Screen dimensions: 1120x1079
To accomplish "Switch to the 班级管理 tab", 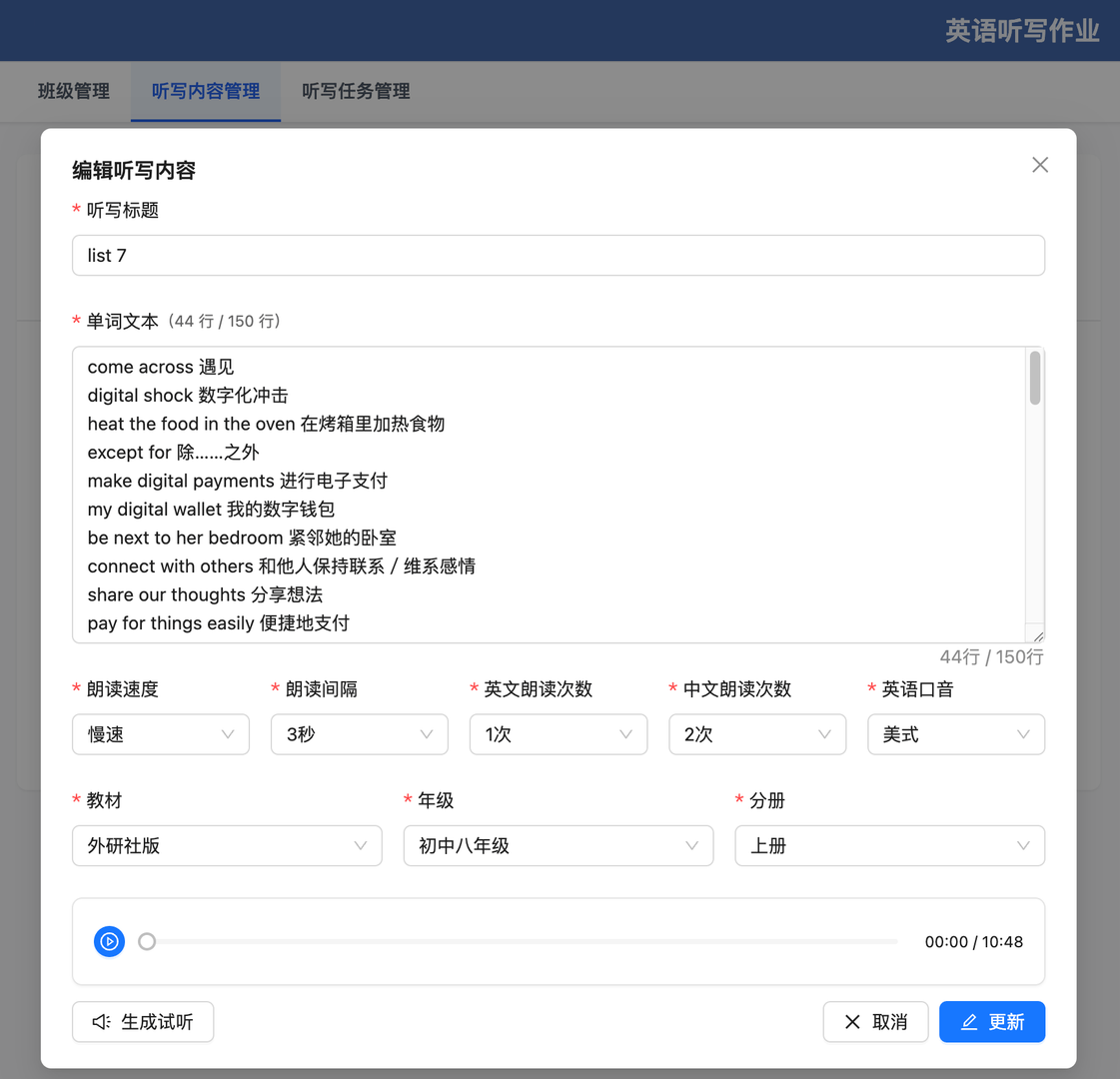I will pyautogui.click(x=73, y=91).
